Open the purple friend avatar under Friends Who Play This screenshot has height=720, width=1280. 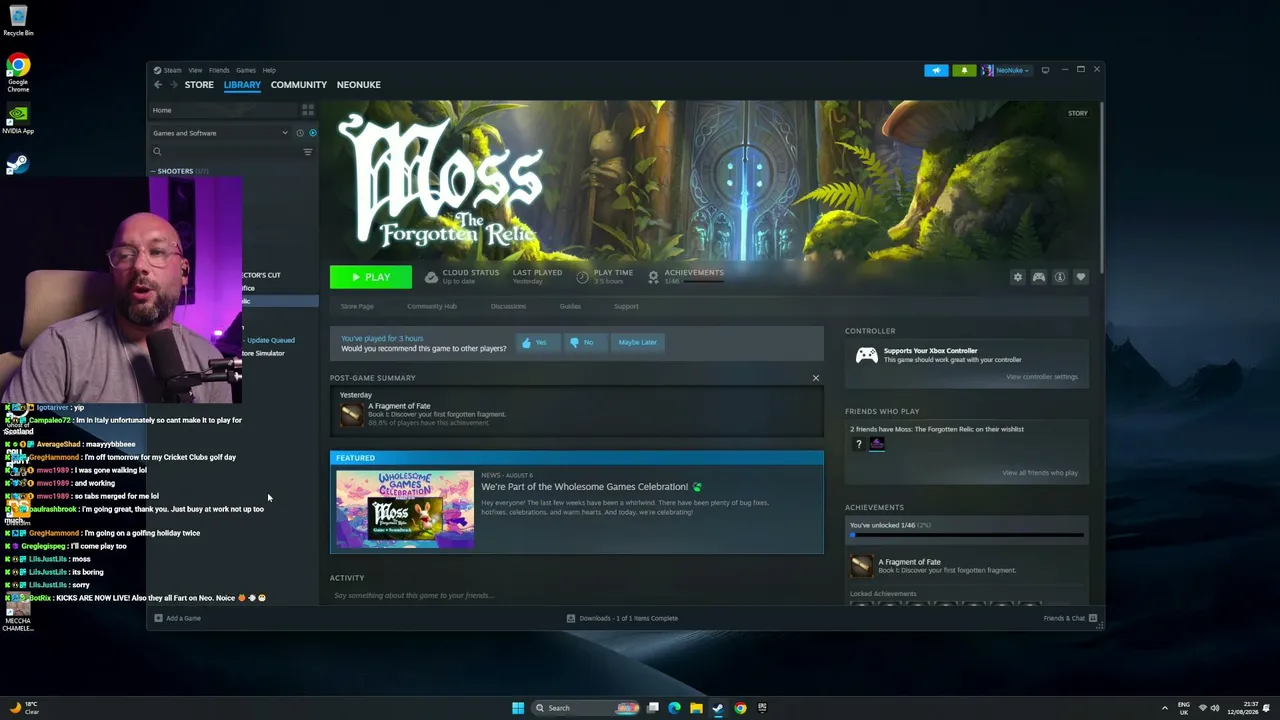point(877,444)
